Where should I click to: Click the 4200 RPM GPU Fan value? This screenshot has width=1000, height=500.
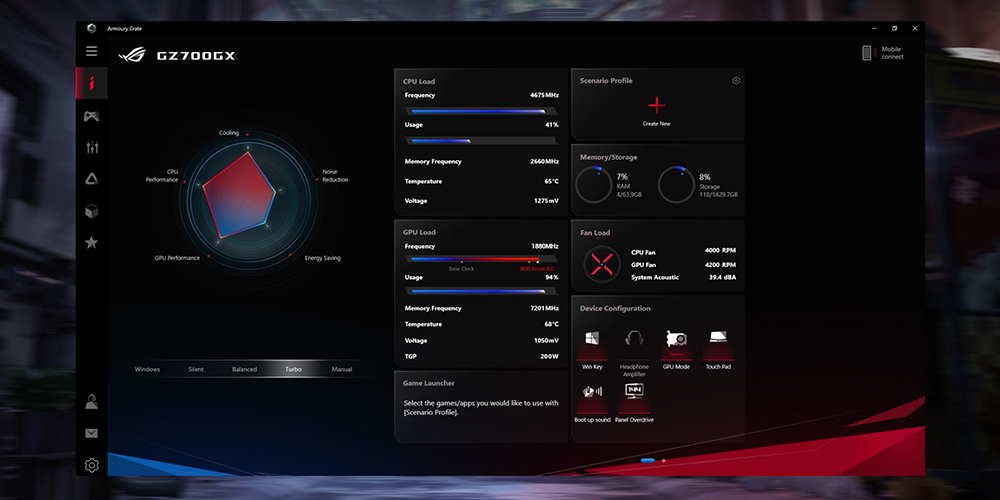tap(720, 265)
